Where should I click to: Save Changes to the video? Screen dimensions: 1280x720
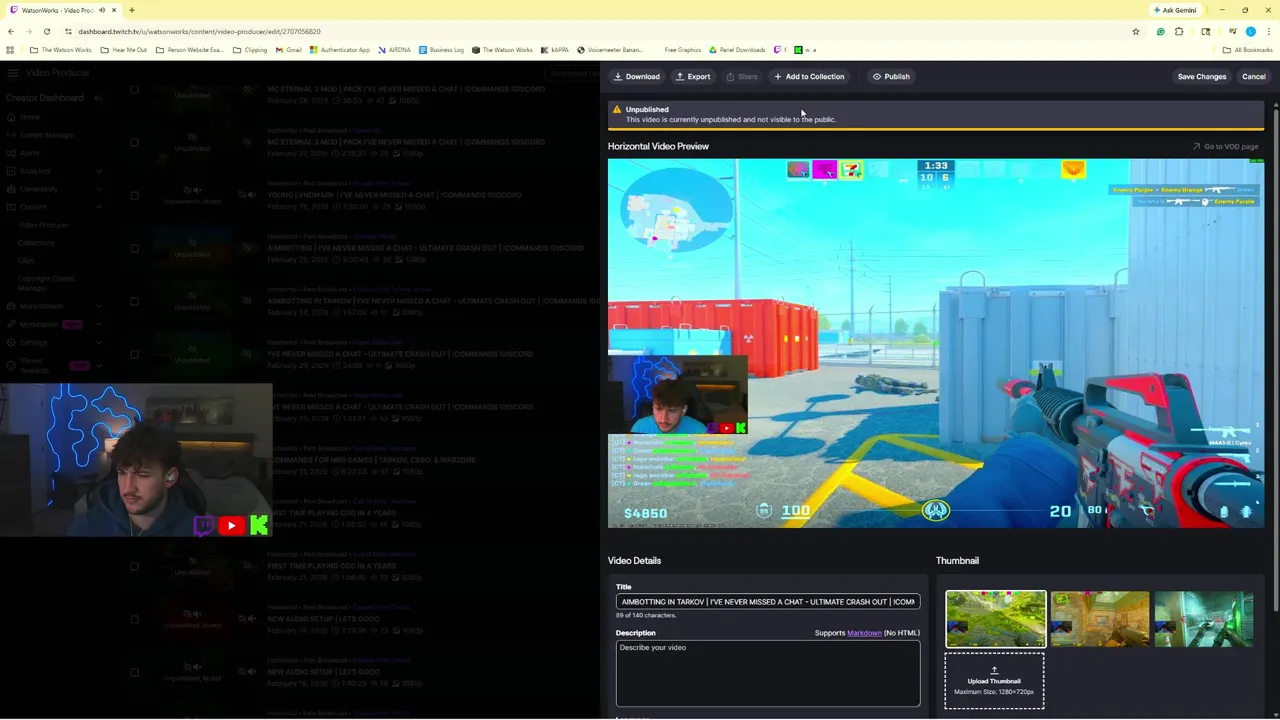[x=1201, y=76]
